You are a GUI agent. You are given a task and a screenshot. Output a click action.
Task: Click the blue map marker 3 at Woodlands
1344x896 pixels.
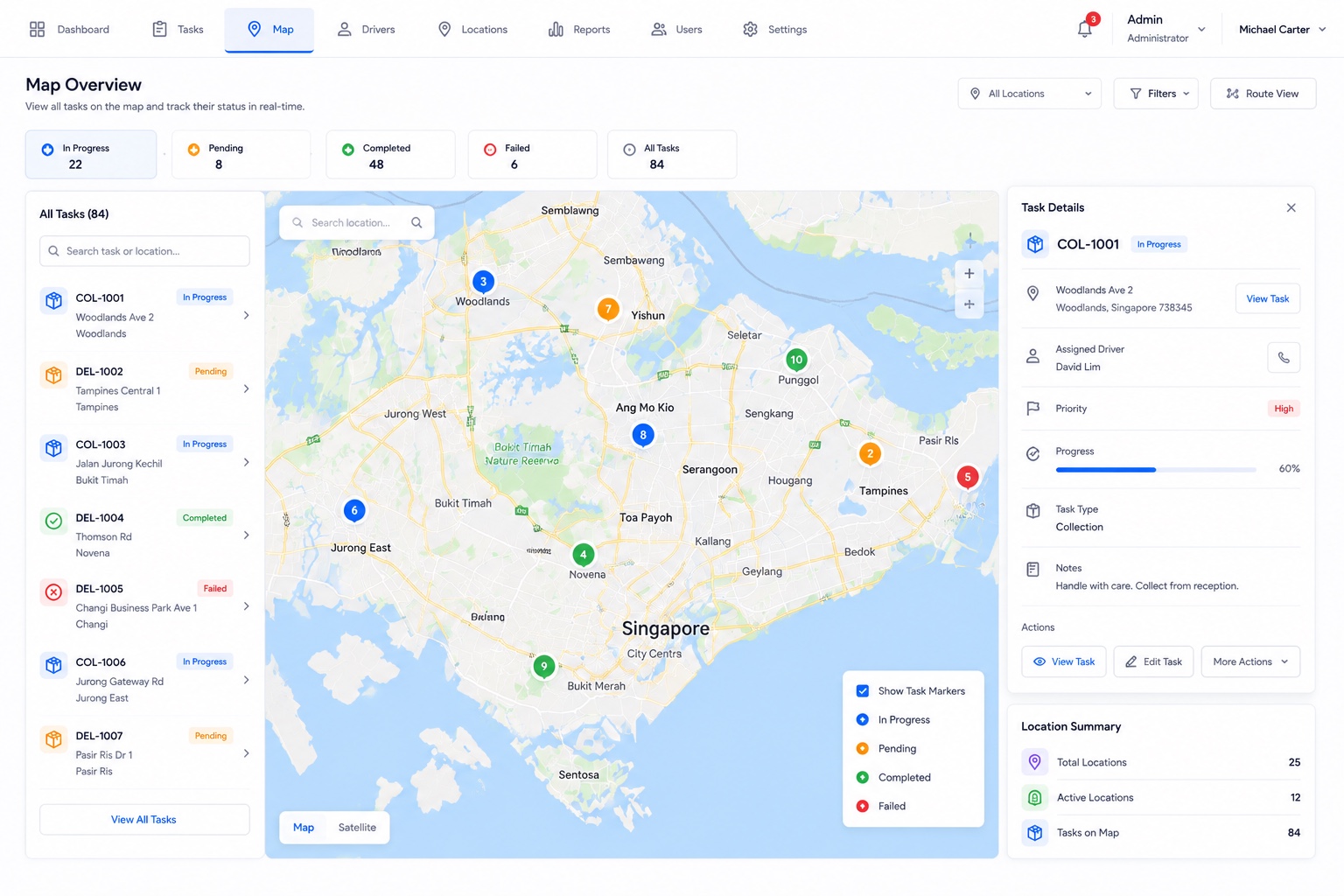[483, 282]
